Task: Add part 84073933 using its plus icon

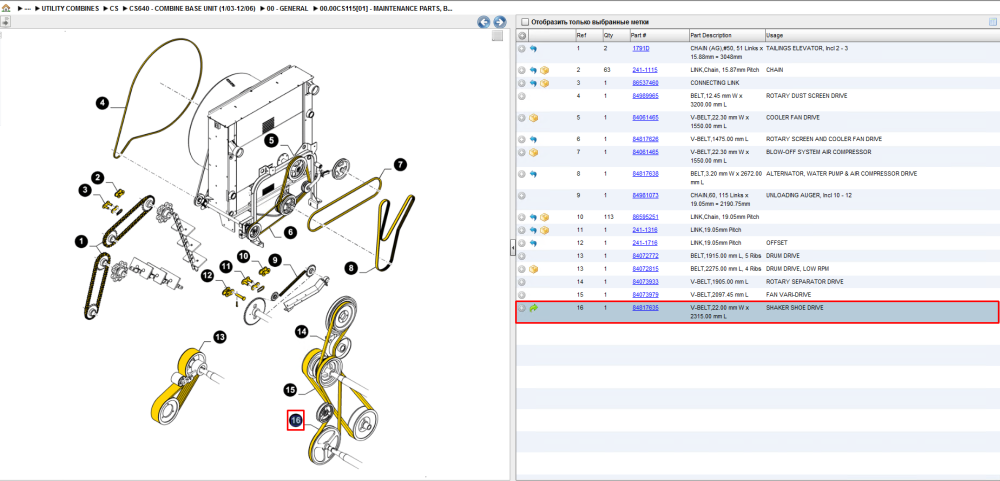Action: pos(522,281)
